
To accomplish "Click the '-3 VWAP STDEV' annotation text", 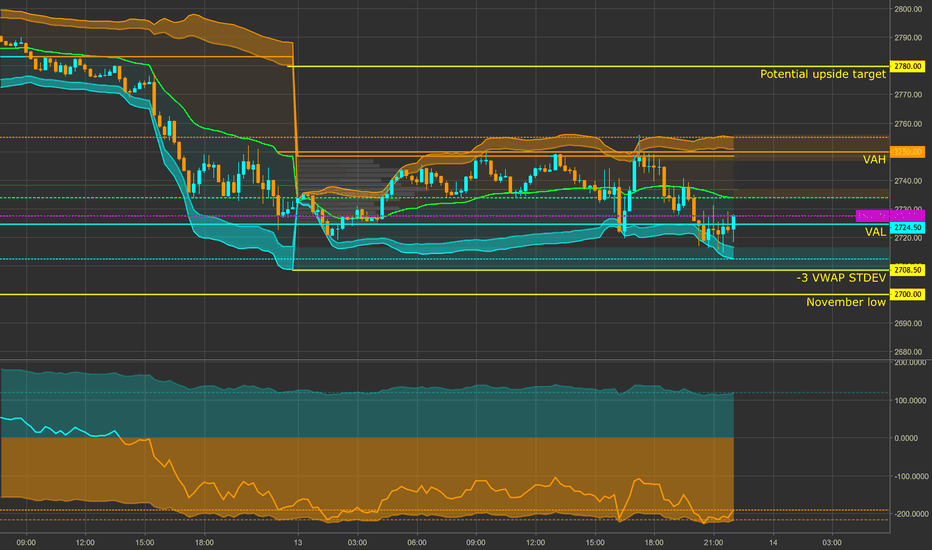I will click(840, 278).
